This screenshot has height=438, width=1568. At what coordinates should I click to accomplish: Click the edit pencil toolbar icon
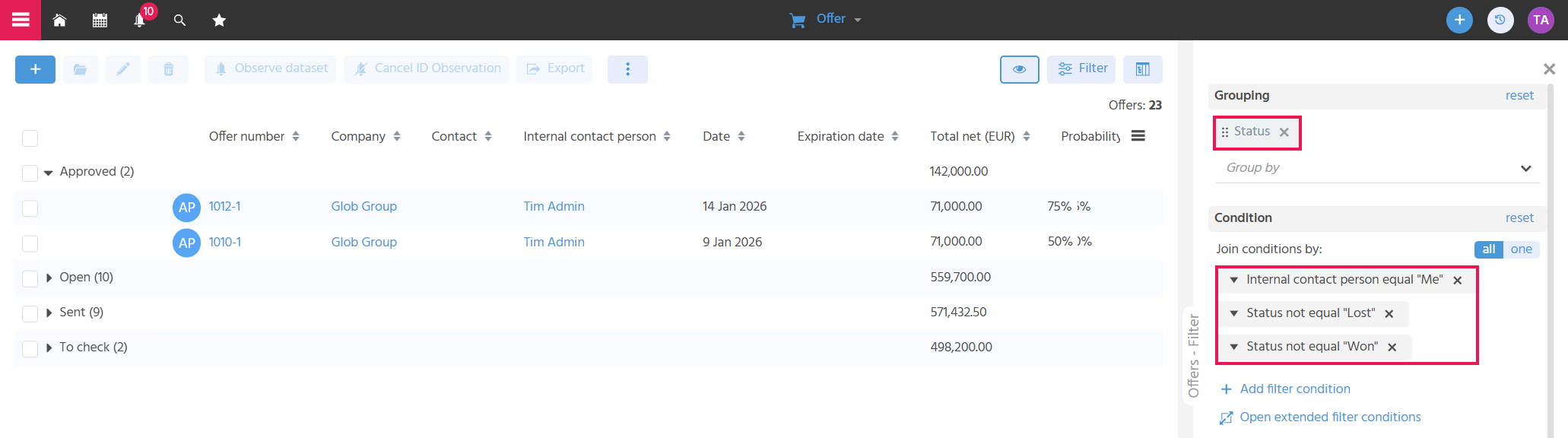pos(123,69)
